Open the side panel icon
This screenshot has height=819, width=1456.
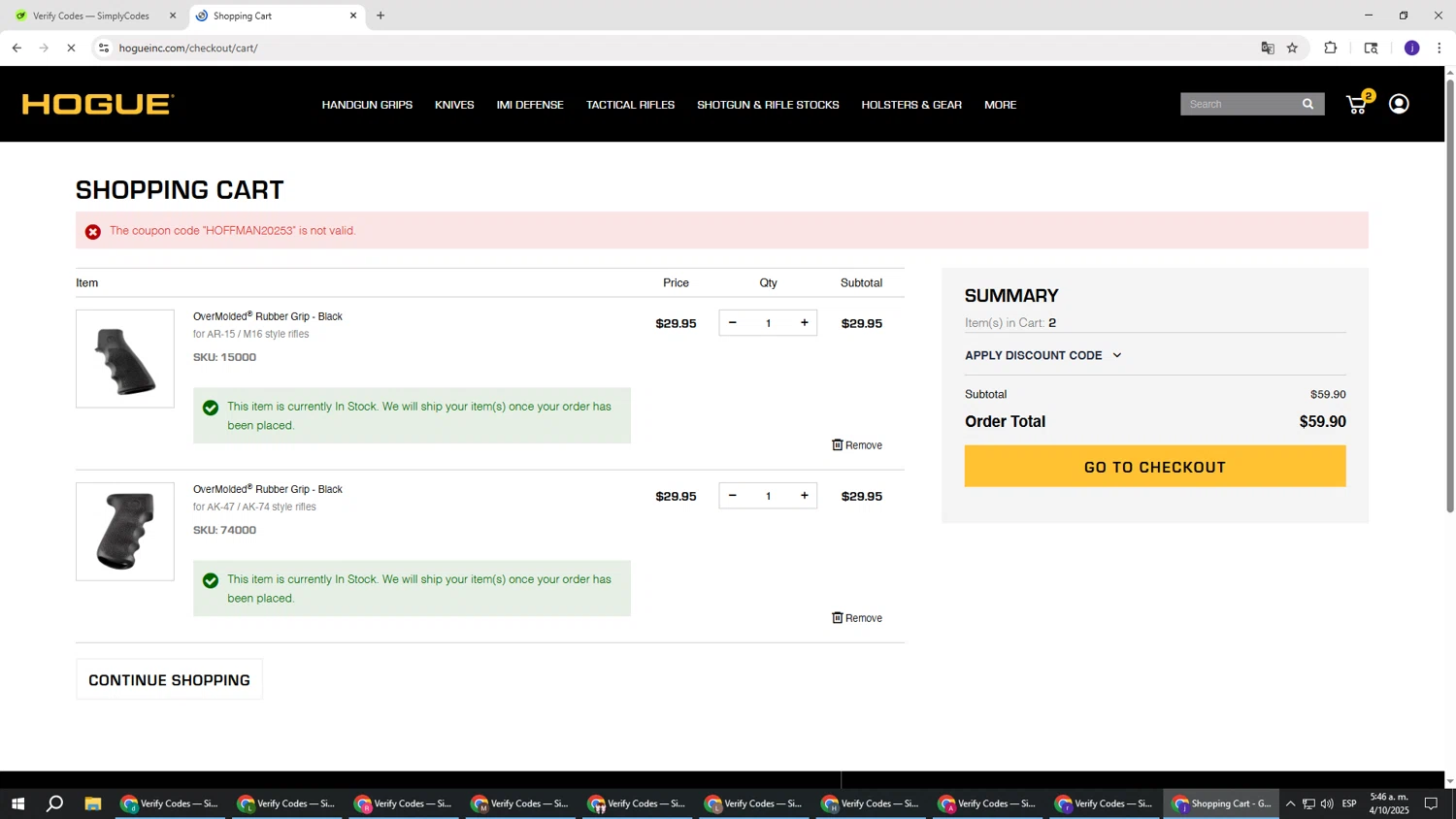tap(1371, 48)
